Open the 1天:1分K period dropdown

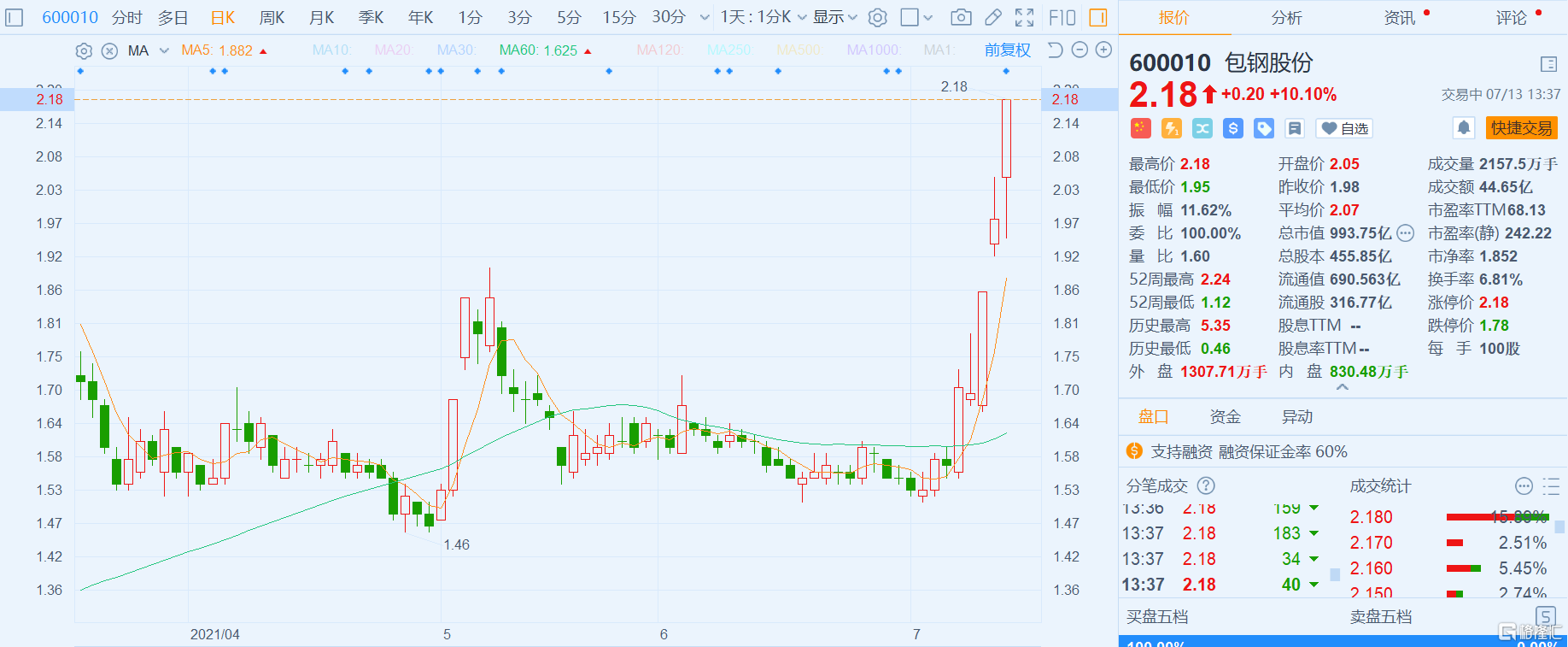point(763,17)
